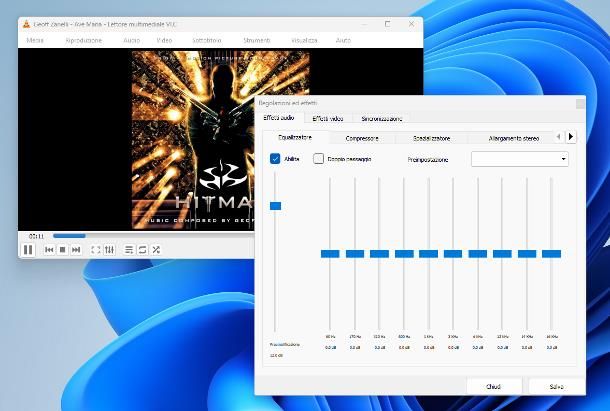This screenshot has width=610, height=411.
Task: Click the Preamplificazione label
Action: (285, 344)
